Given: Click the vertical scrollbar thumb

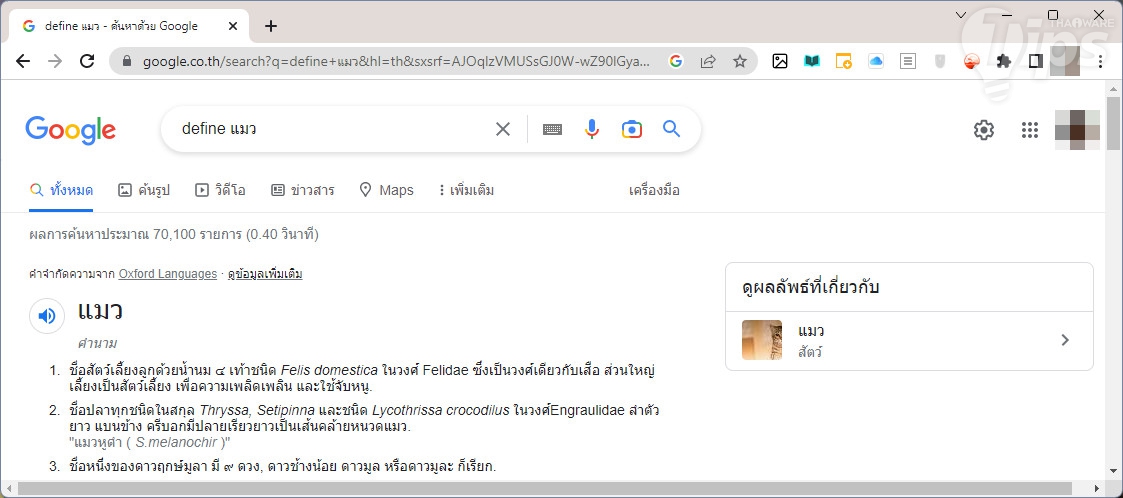Looking at the screenshot, I should [1113, 122].
